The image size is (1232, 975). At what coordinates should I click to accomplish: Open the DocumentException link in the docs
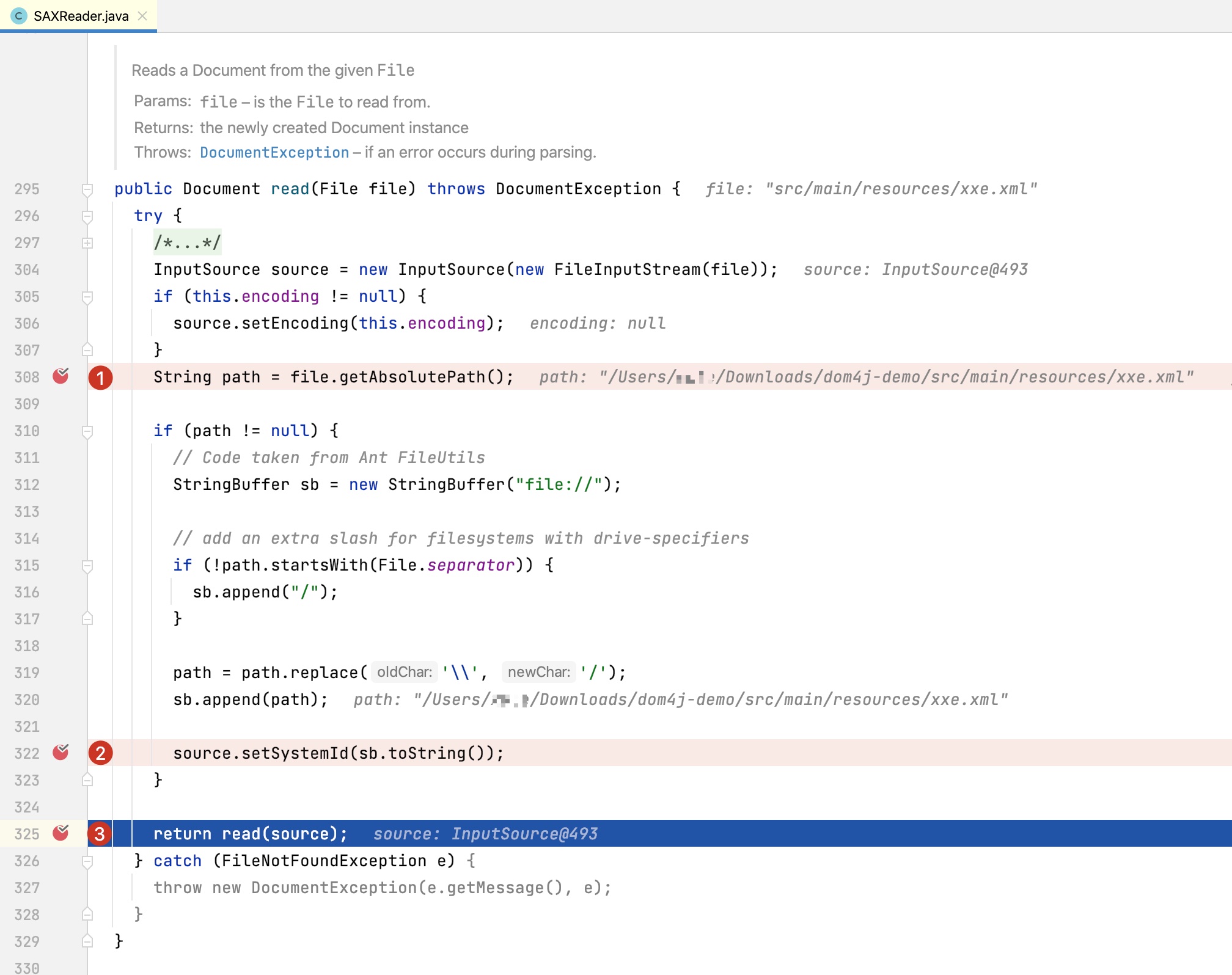274,152
